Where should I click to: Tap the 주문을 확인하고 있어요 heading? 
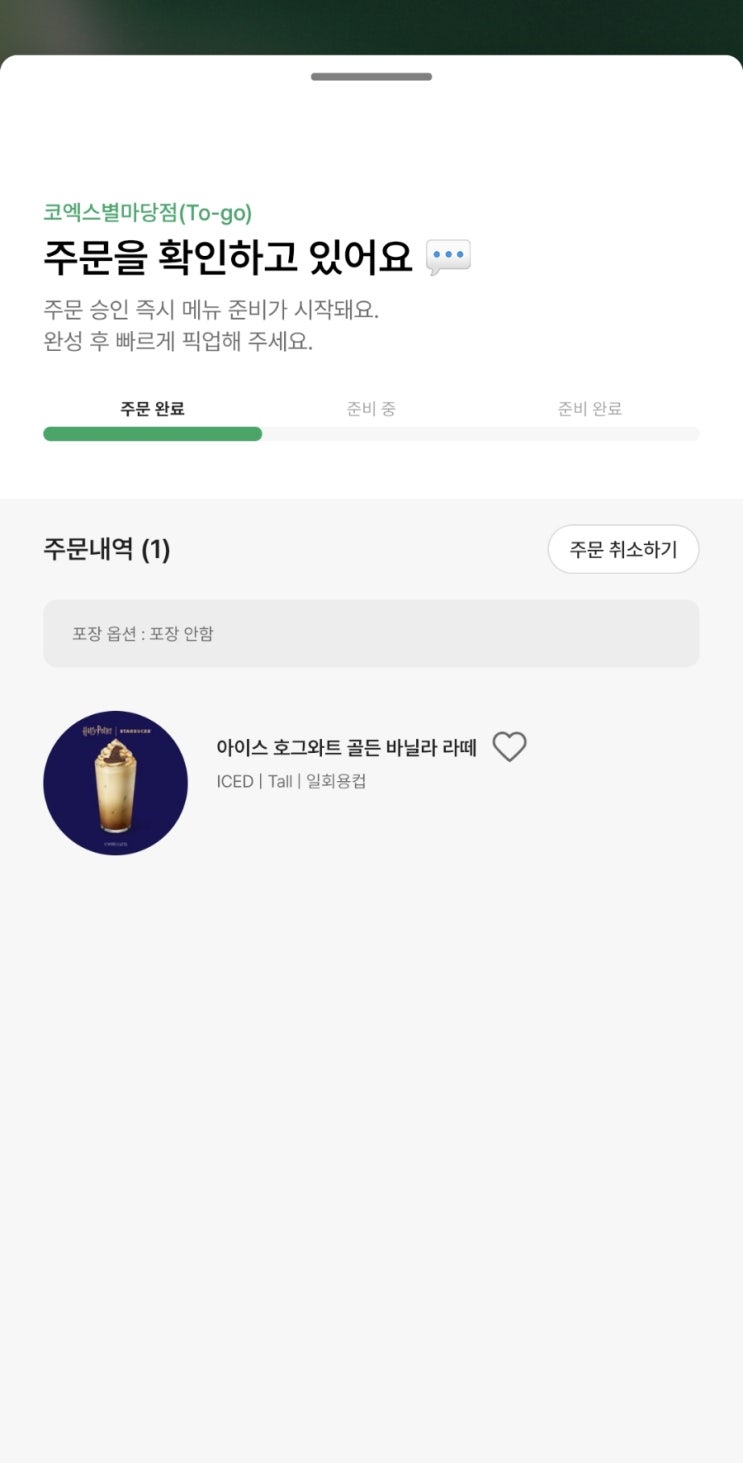pos(228,258)
